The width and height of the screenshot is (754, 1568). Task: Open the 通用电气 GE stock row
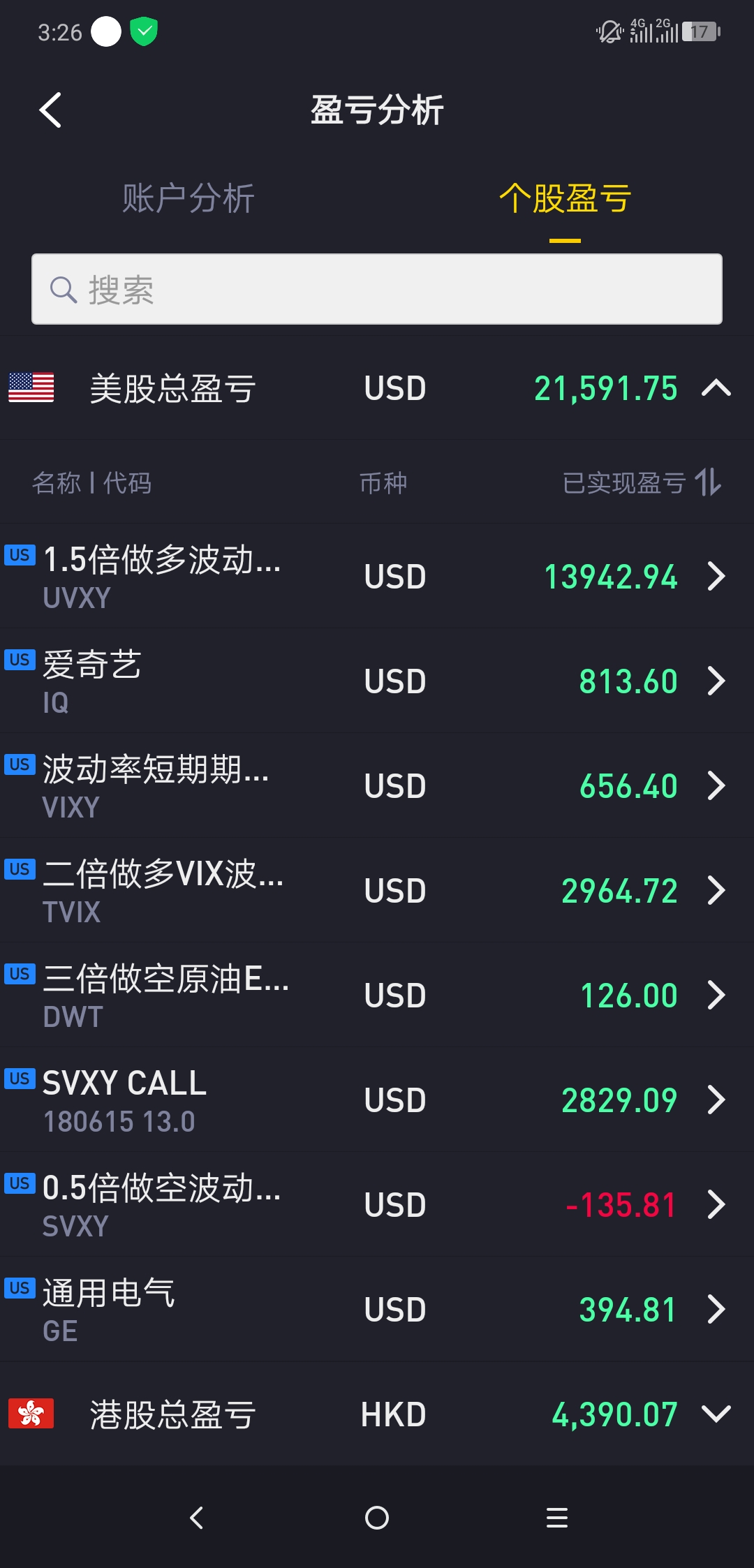coord(377,1309)
